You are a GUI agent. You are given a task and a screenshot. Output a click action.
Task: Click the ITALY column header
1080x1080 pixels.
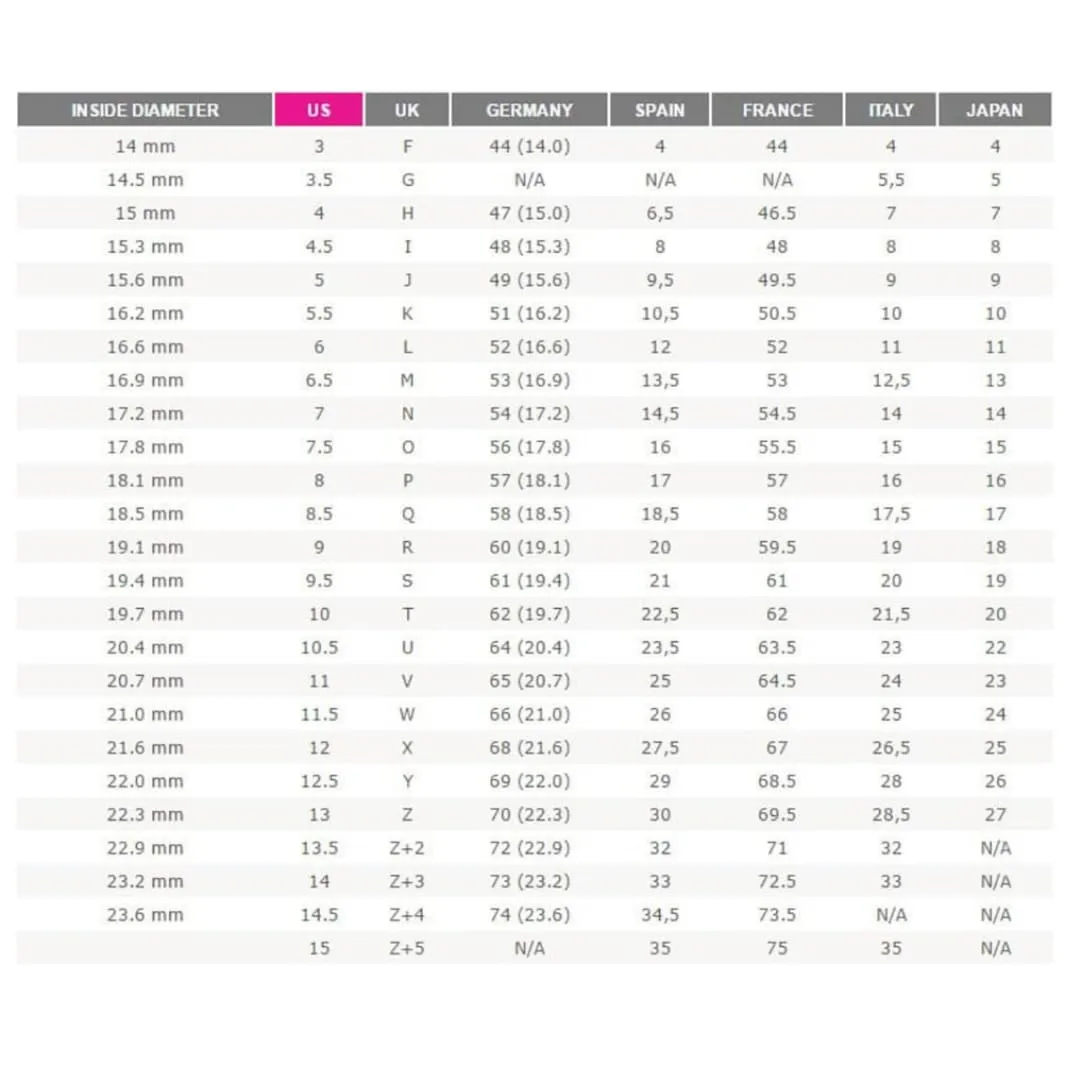tap(891, 110)
